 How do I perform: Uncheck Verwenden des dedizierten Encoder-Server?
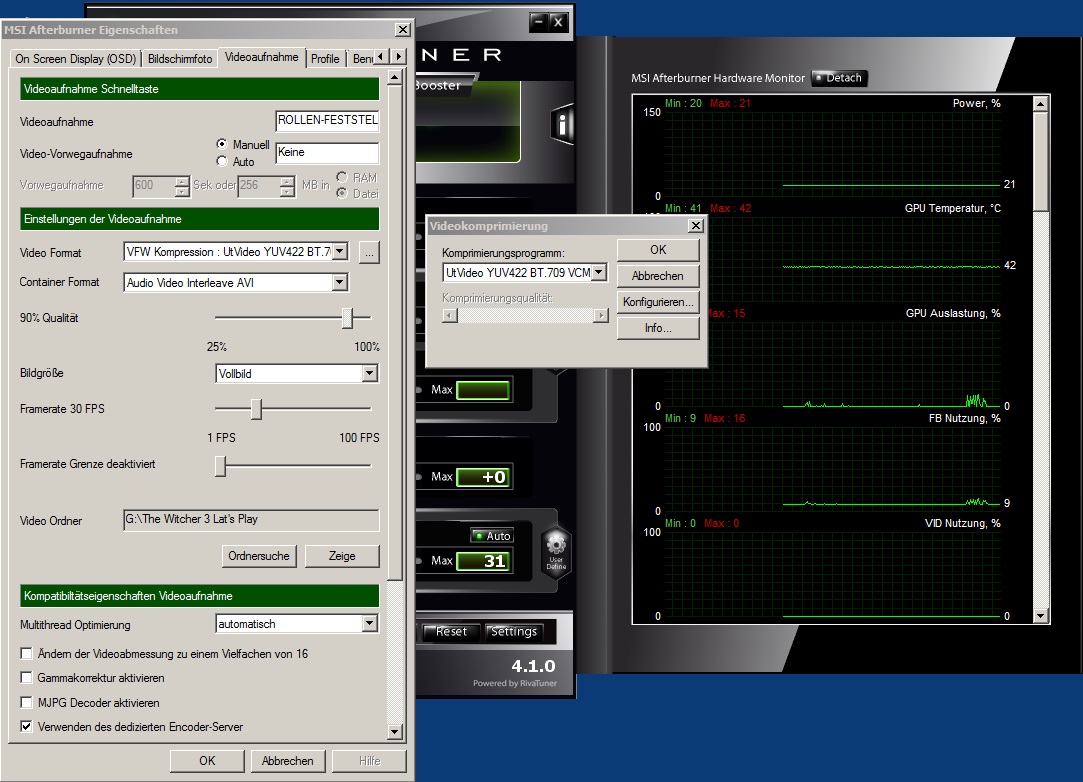(x=26, y=727)
